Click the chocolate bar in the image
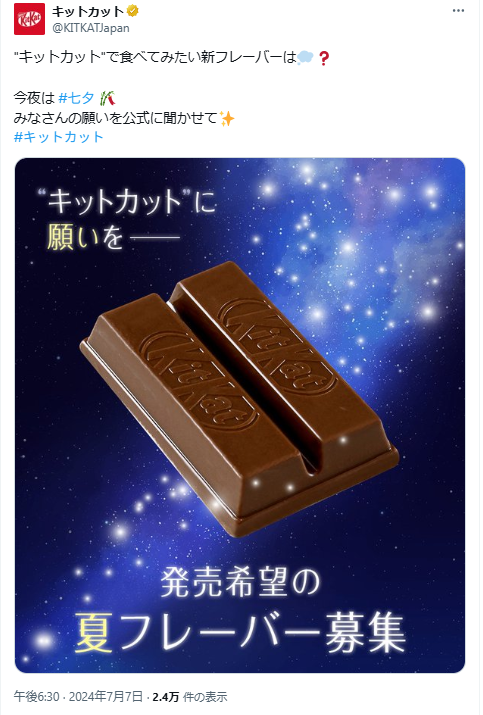483x715 pixels. 239,398
